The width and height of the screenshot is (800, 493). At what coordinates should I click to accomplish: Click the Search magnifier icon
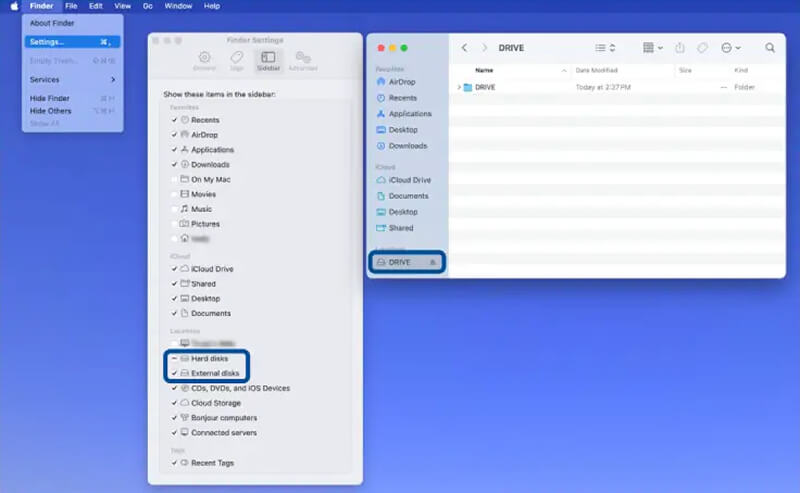pyautogui.click(x=770, y=47)
